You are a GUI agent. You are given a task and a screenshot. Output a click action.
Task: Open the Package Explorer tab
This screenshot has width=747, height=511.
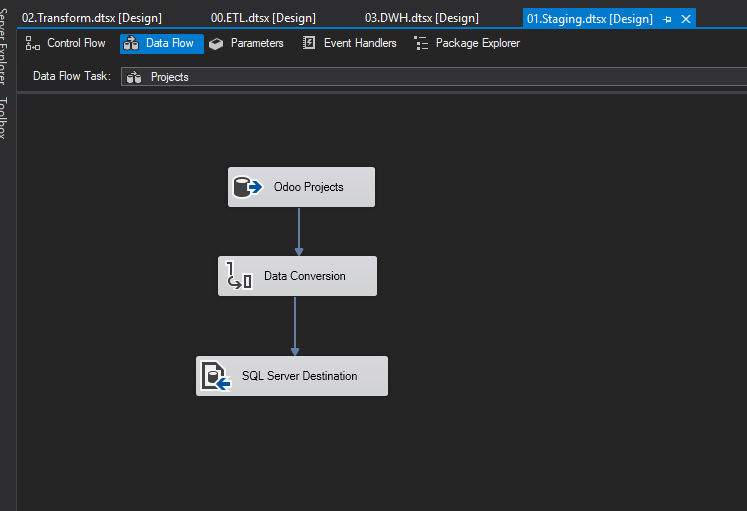(466, 43)
